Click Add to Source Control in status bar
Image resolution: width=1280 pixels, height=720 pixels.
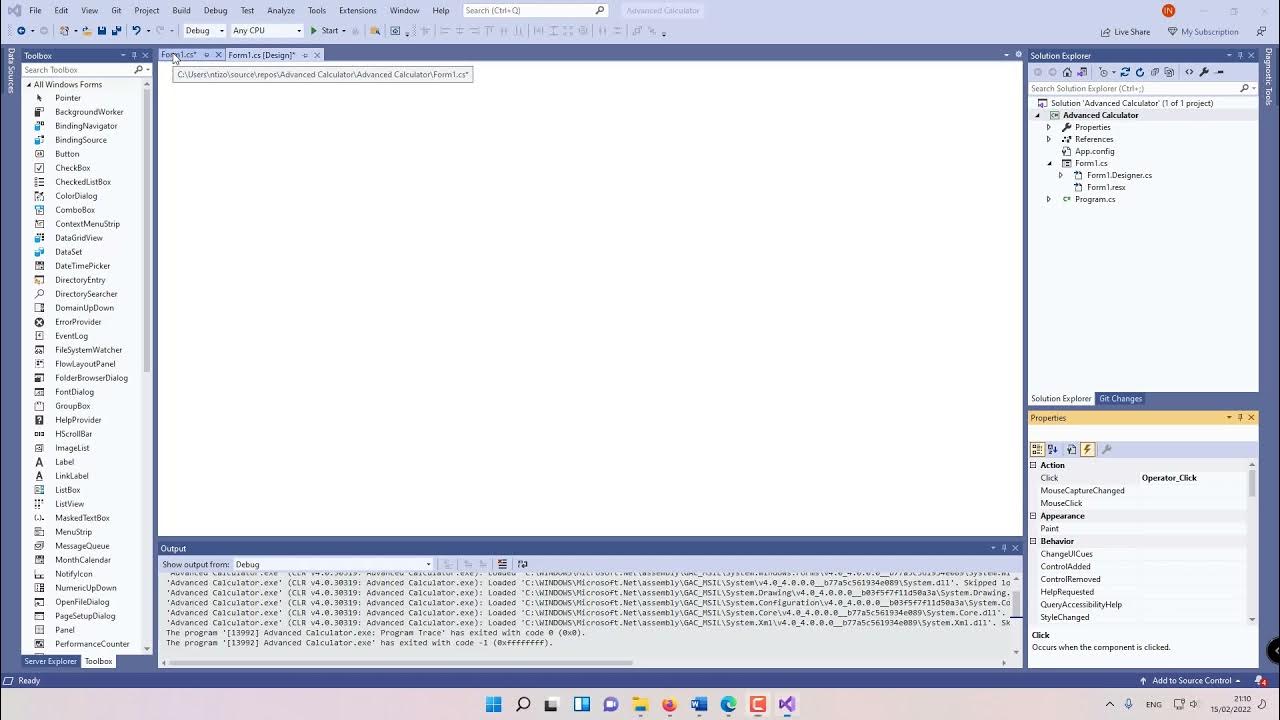coord(1191,681)
